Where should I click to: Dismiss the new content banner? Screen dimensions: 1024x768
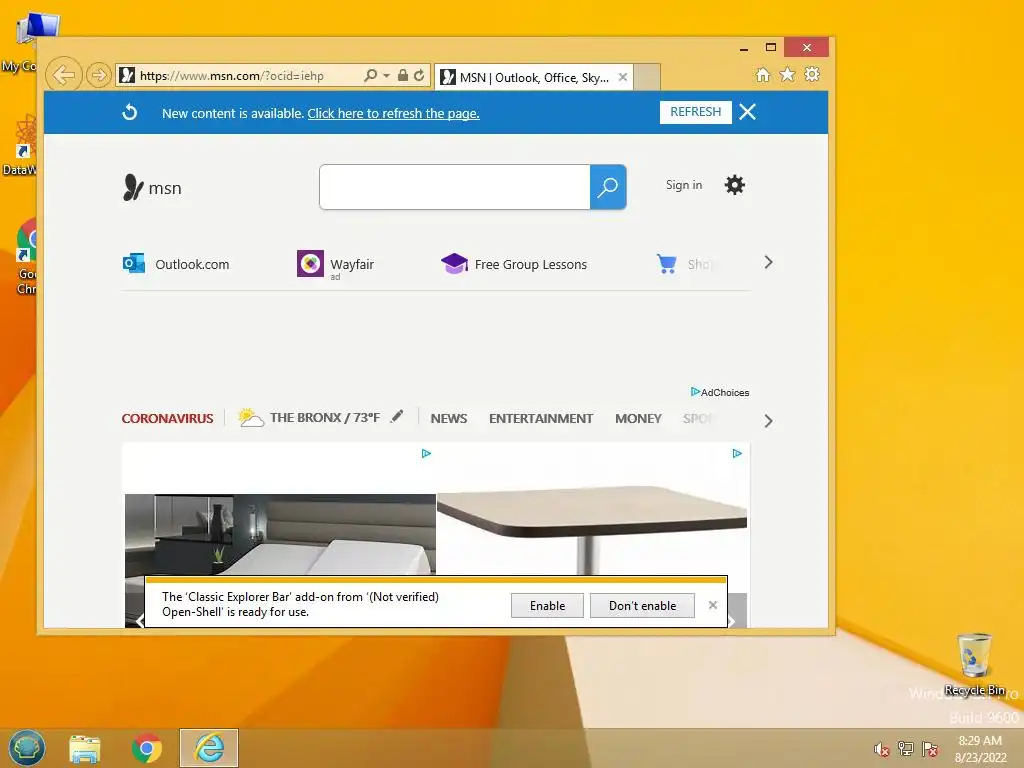click(x=748, y=112)
